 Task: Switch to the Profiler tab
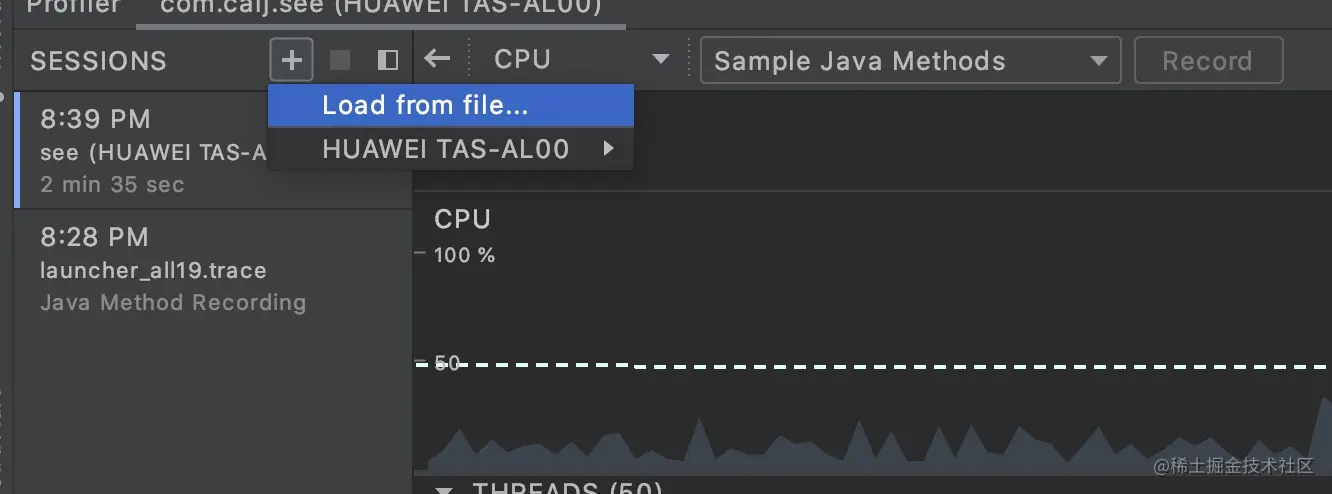pos(72,8)
